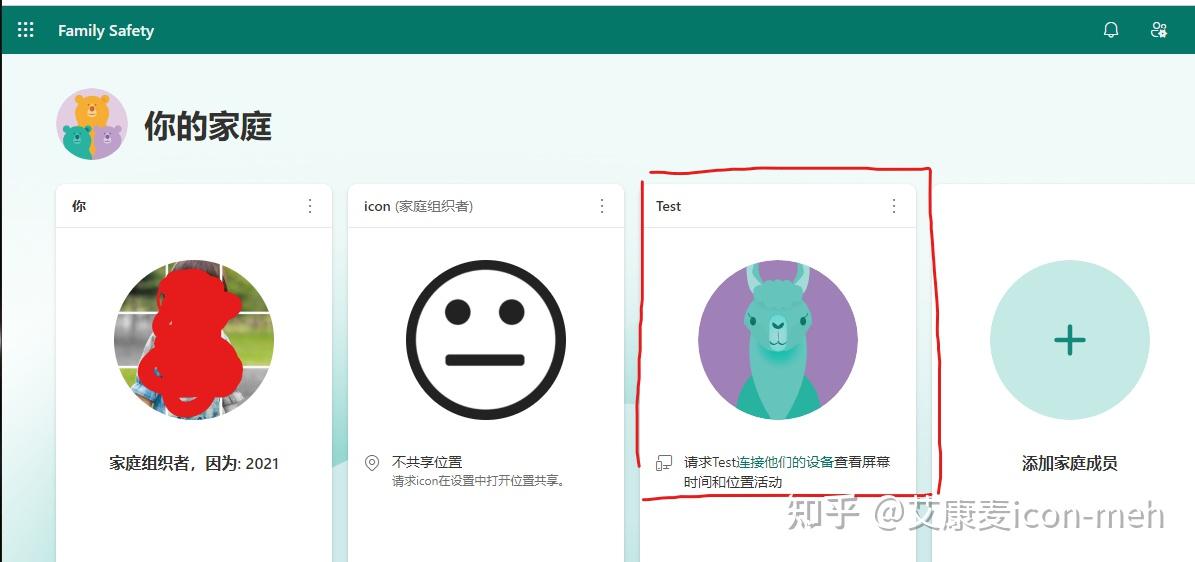Click the Test card header name
1195x562 pixels.
tap(668, 206)
